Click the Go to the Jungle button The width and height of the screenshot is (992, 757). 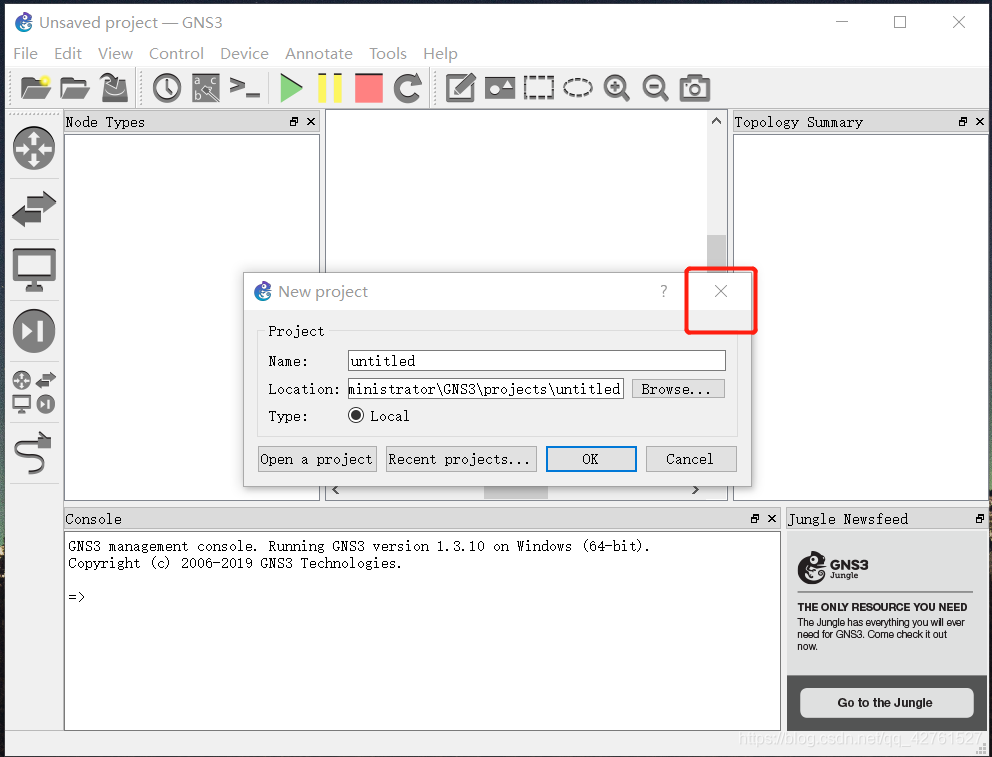click(886, 703)
